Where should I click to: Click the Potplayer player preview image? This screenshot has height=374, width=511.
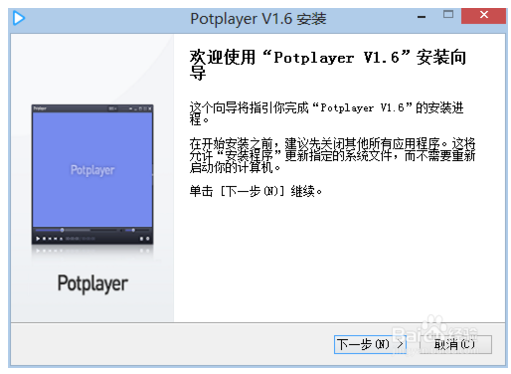(92, 174)
